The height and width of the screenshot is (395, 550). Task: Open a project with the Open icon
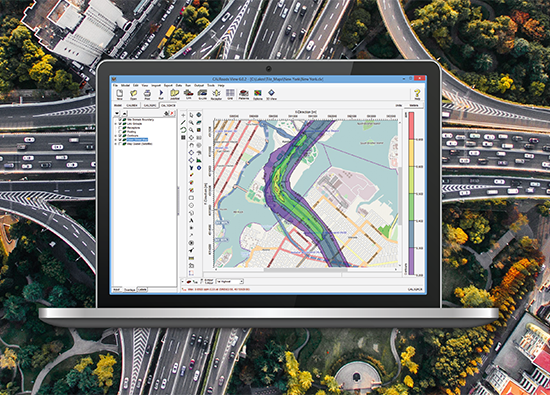(134, 94)
